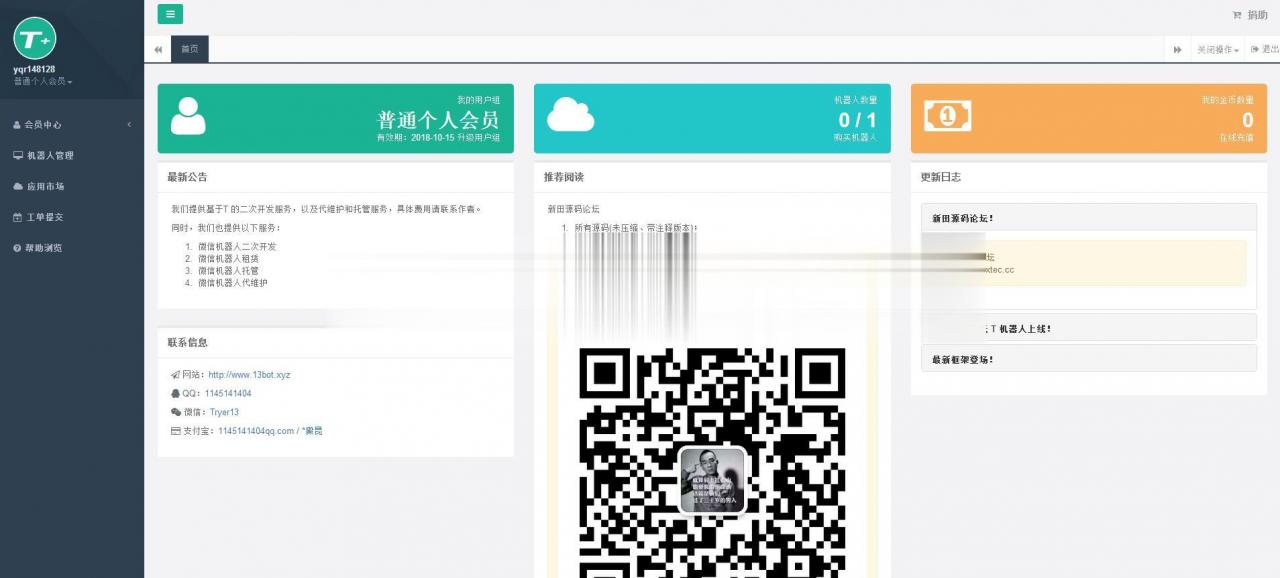Expand the 最新框架登场! log entry

1088,359
